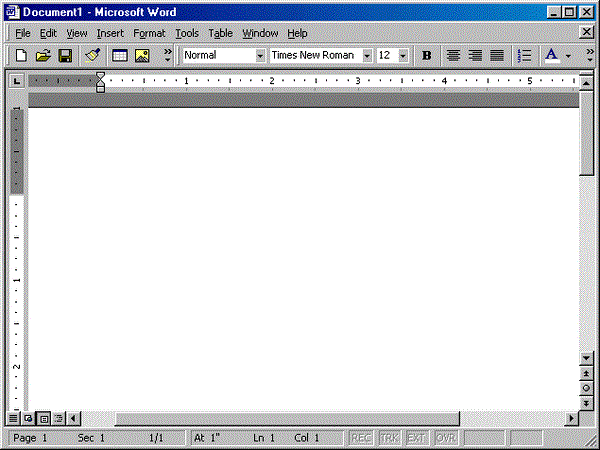
Task: Switch to Web Layout view
Action: click(28, 418)
